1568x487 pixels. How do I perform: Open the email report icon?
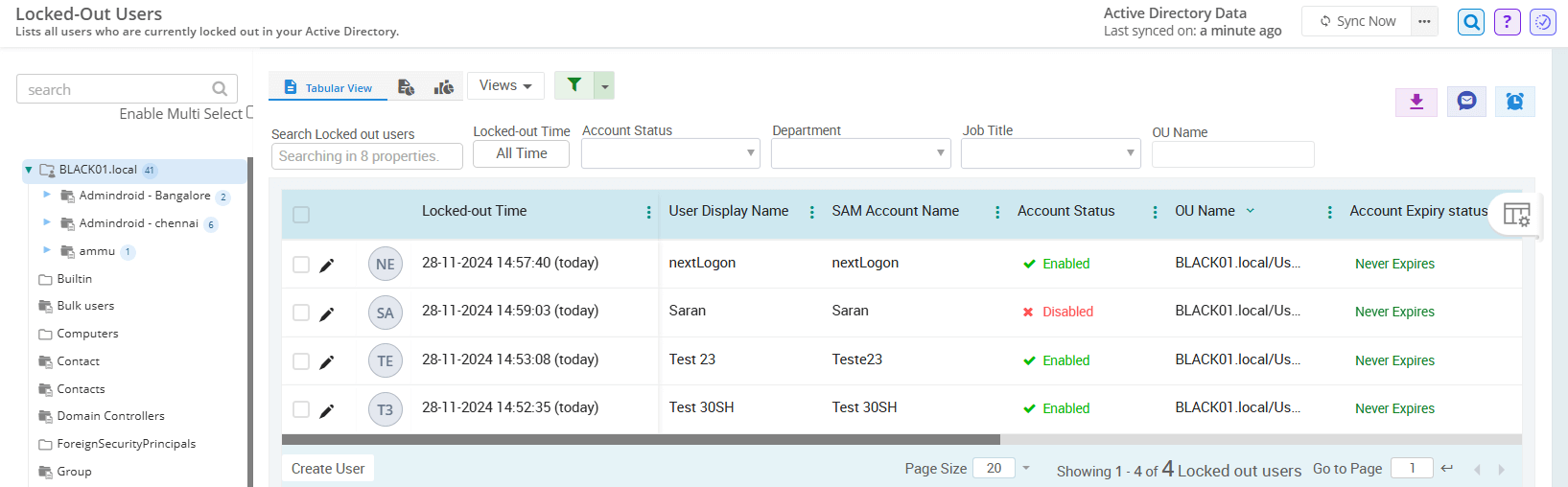1466,102
